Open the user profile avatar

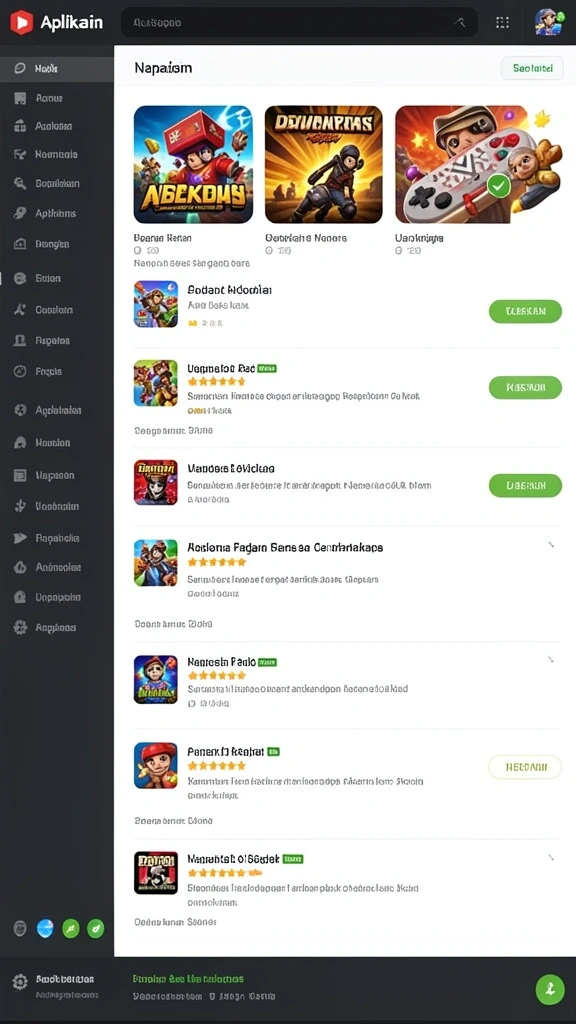tap(548, 22)
